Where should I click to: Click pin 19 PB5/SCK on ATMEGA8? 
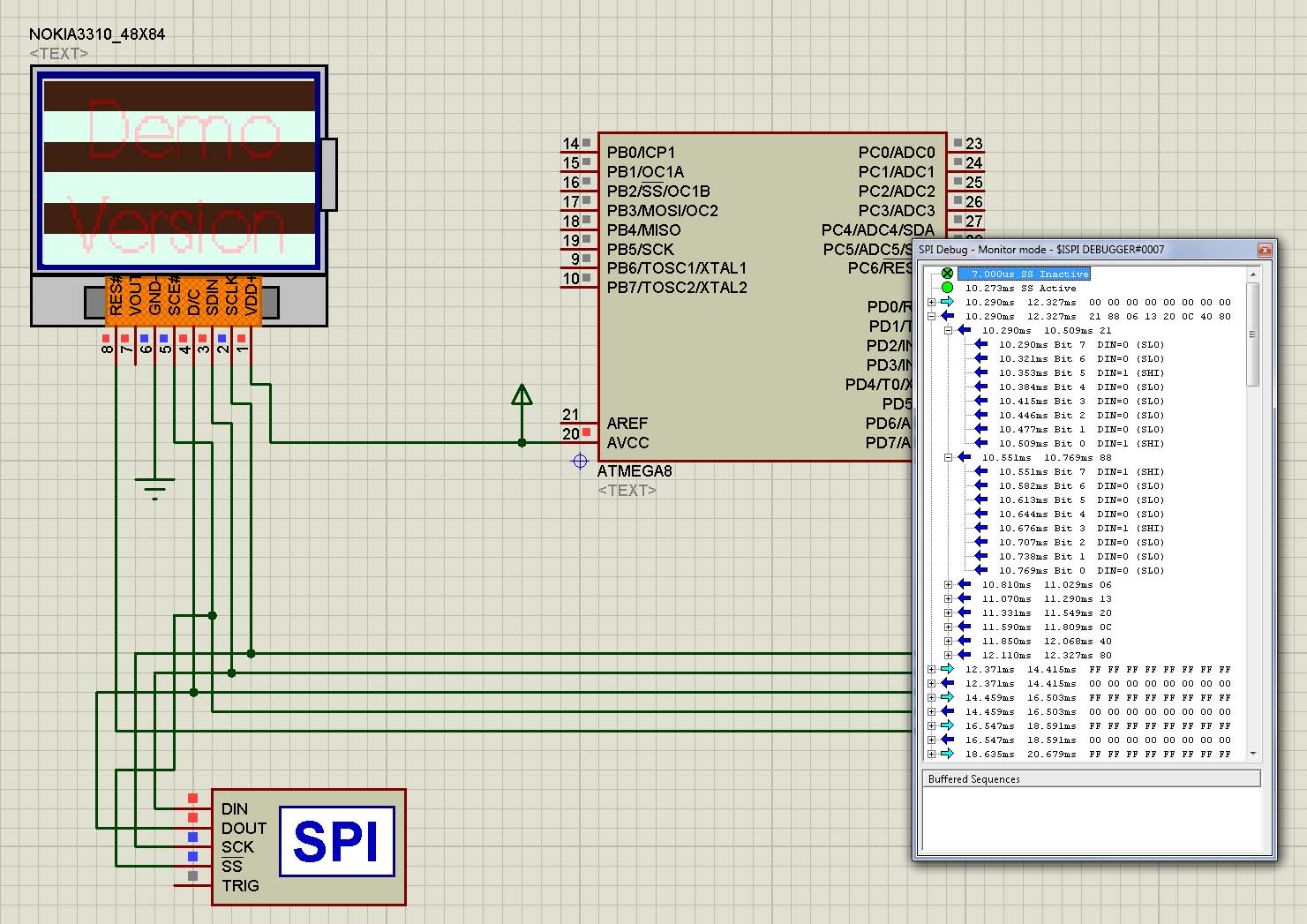tap(578, 249)
